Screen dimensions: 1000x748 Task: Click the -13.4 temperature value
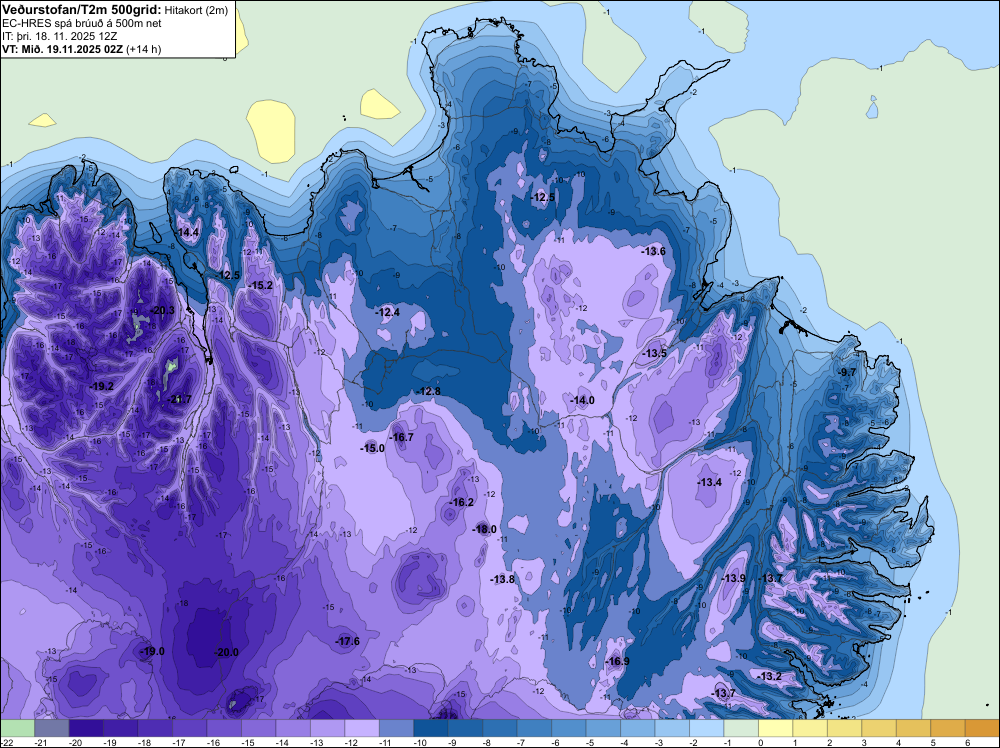[x=710, y=482]
